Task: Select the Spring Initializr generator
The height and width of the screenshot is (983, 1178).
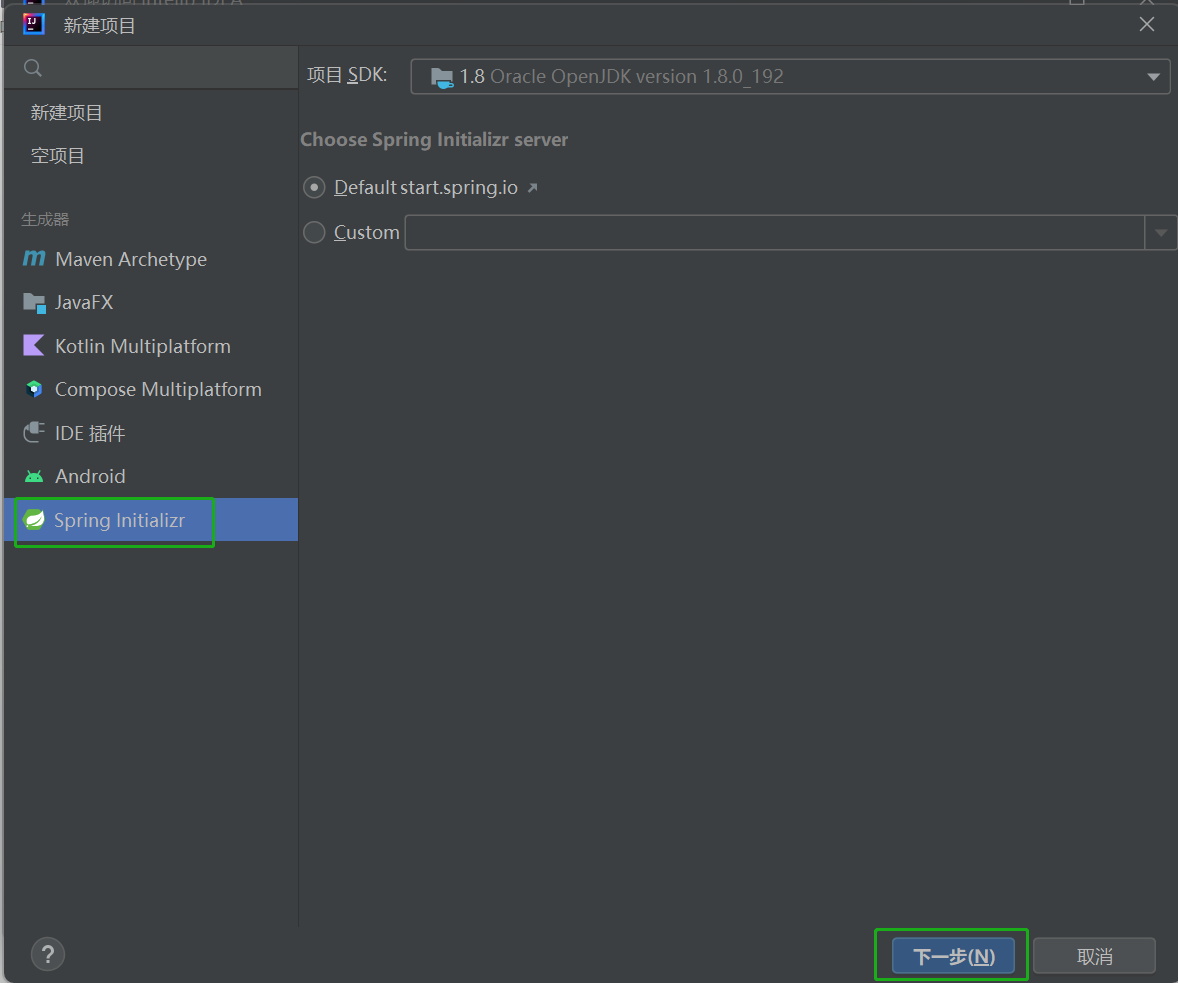Action: coord(118,520)
